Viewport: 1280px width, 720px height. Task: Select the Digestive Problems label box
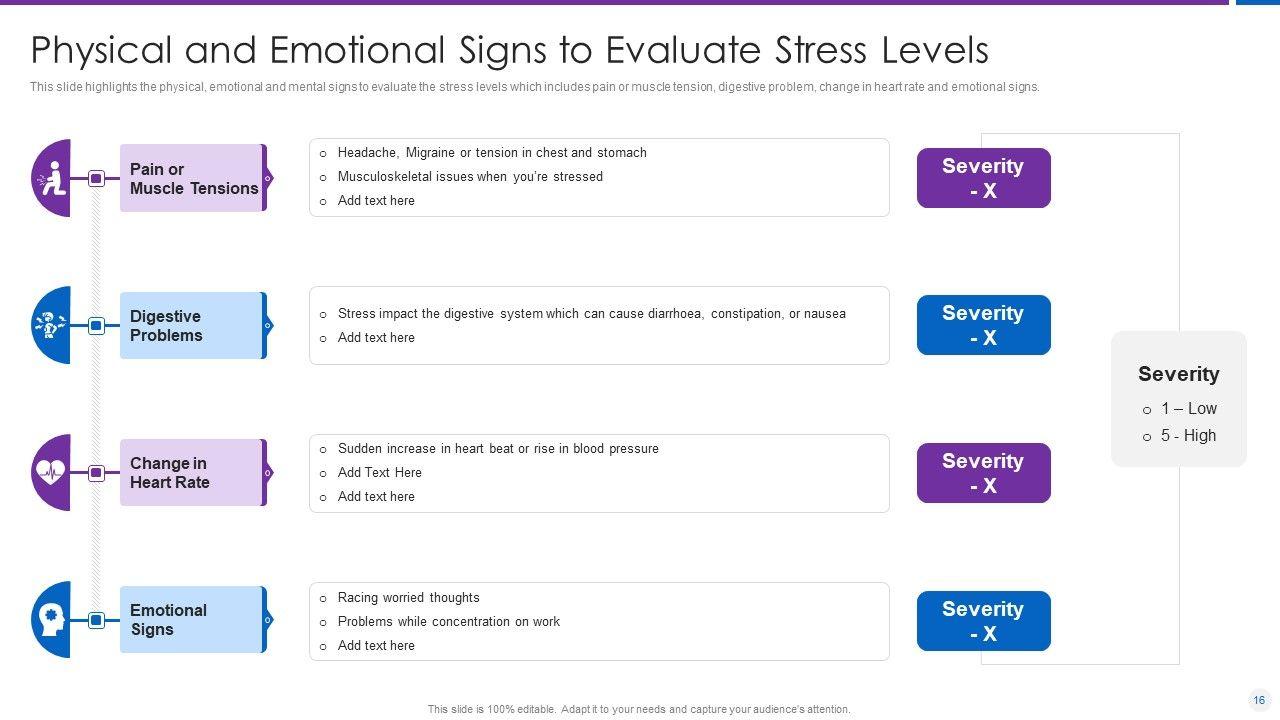[x=193, y=326]
